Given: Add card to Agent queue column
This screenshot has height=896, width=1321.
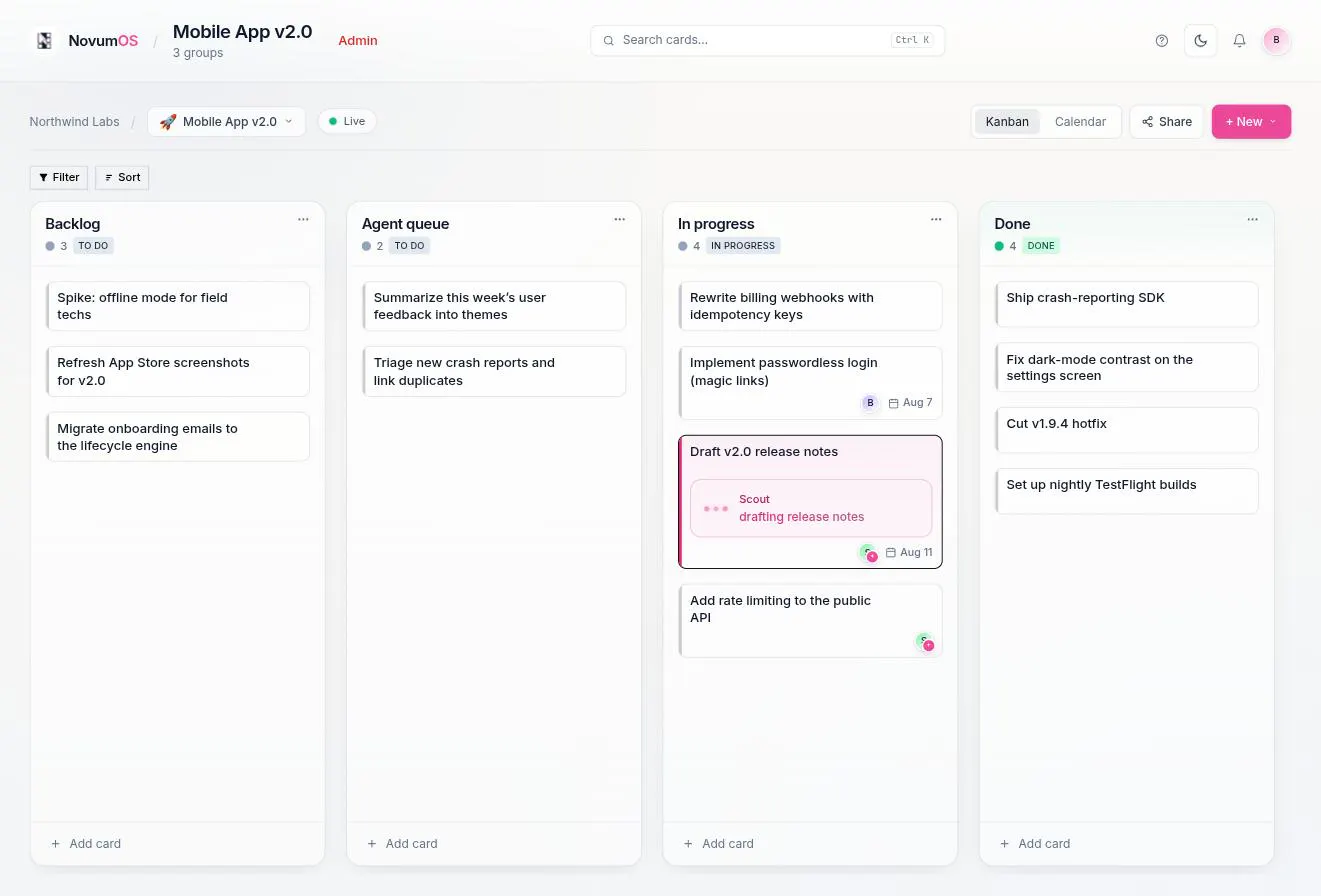Looking at the screenshot, I should coord(402,844).
